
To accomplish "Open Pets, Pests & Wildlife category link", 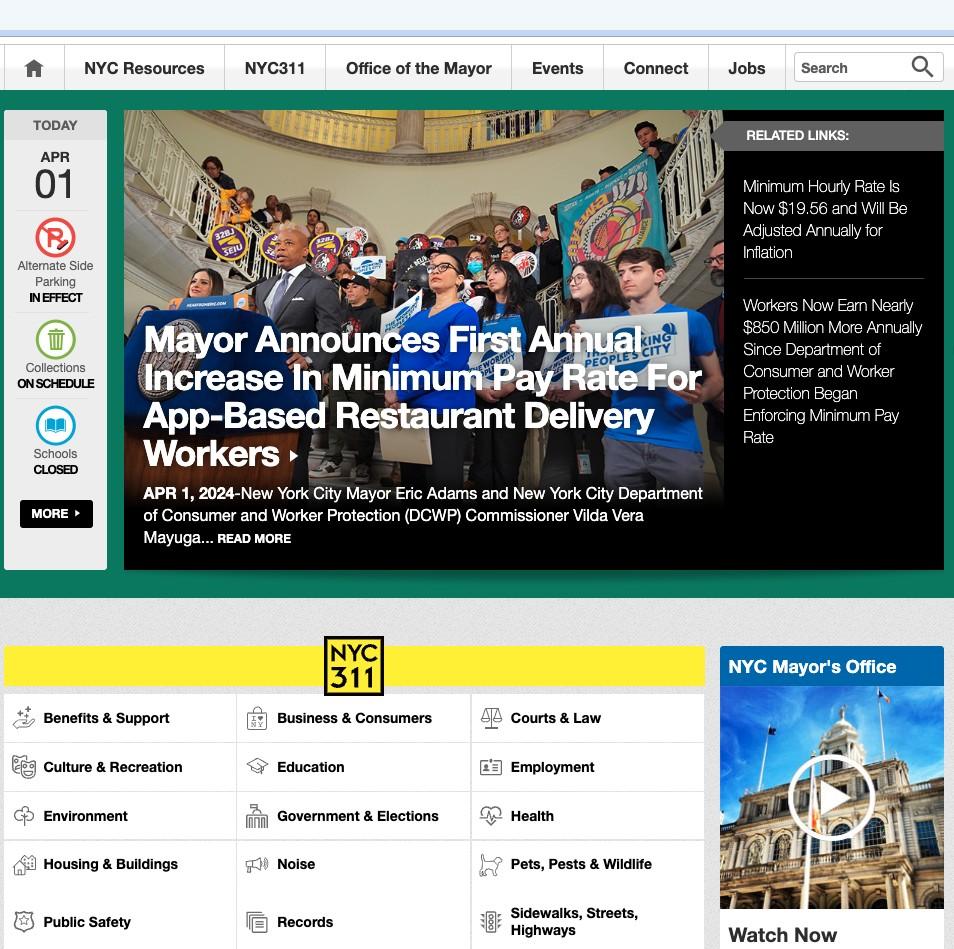I will pos(580,864).
